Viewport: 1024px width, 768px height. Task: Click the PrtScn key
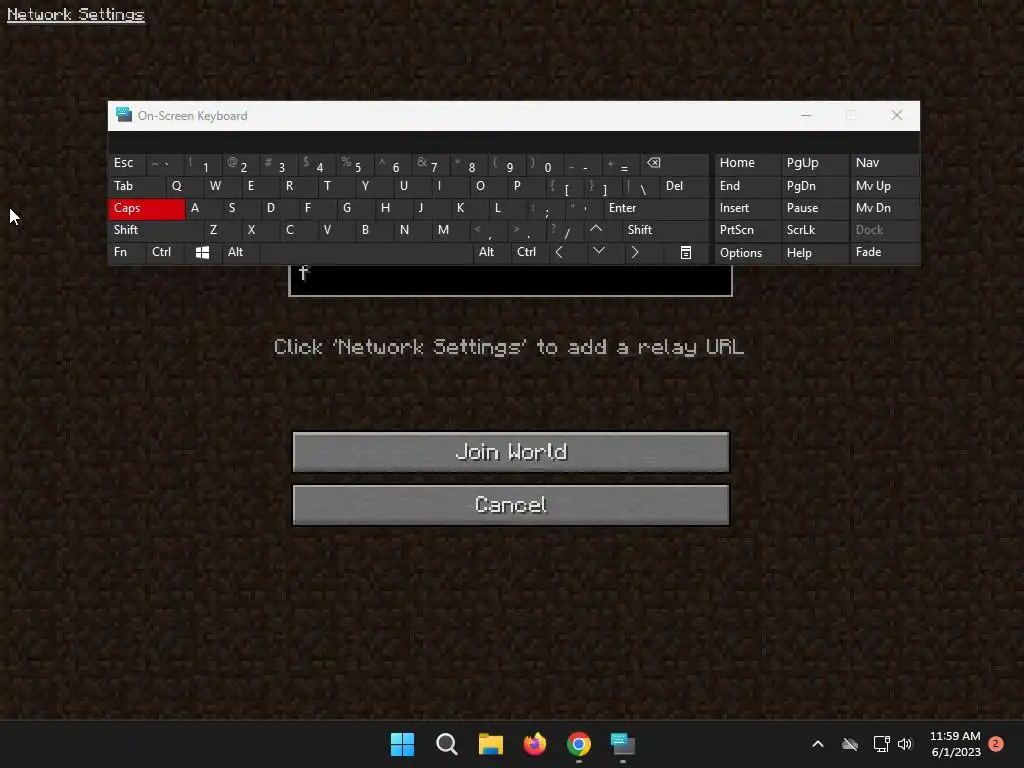(x=747, y=230)
